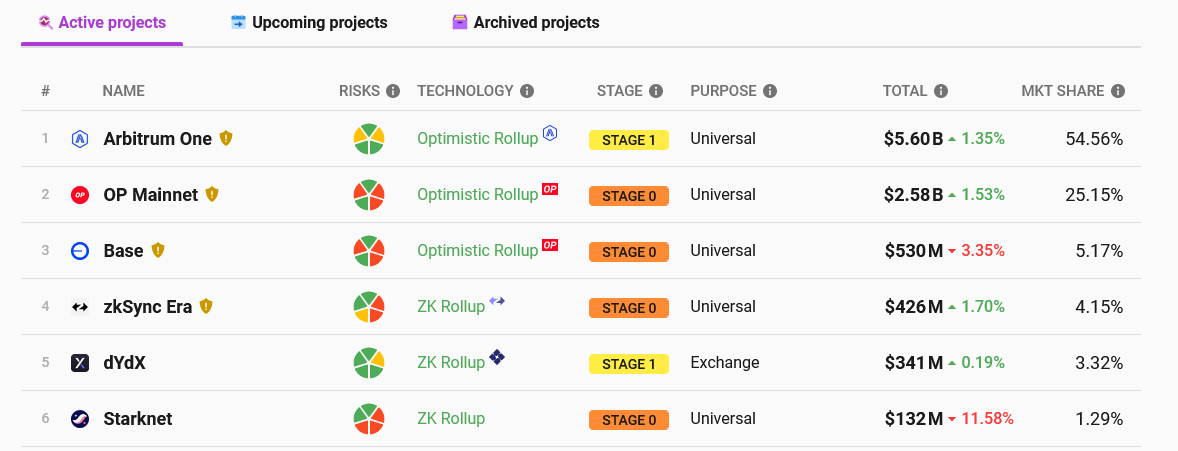Click the Total column info icon

coord(941,91)
